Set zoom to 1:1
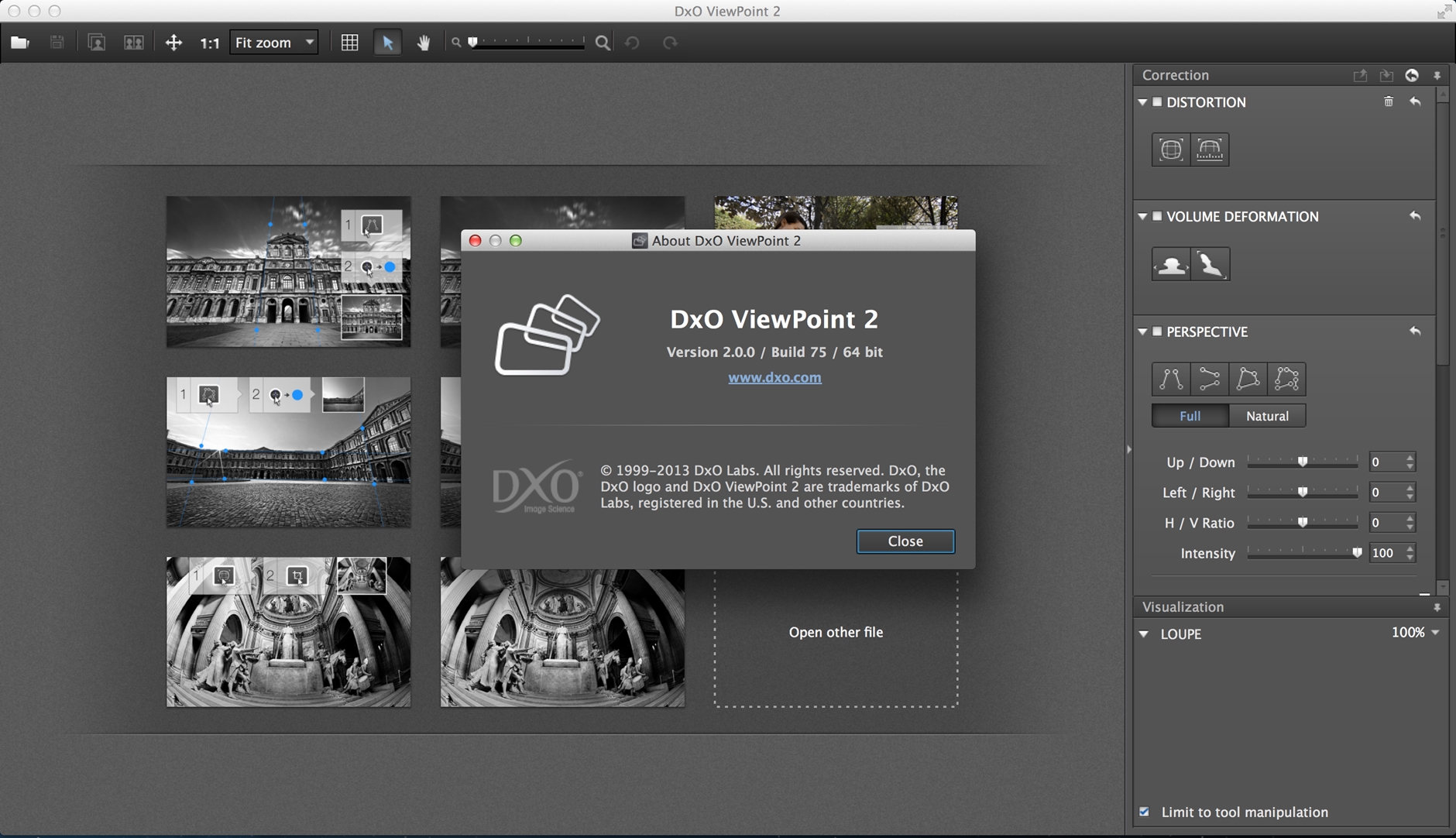Screen dimensions: 1456x838 (210, 43)
